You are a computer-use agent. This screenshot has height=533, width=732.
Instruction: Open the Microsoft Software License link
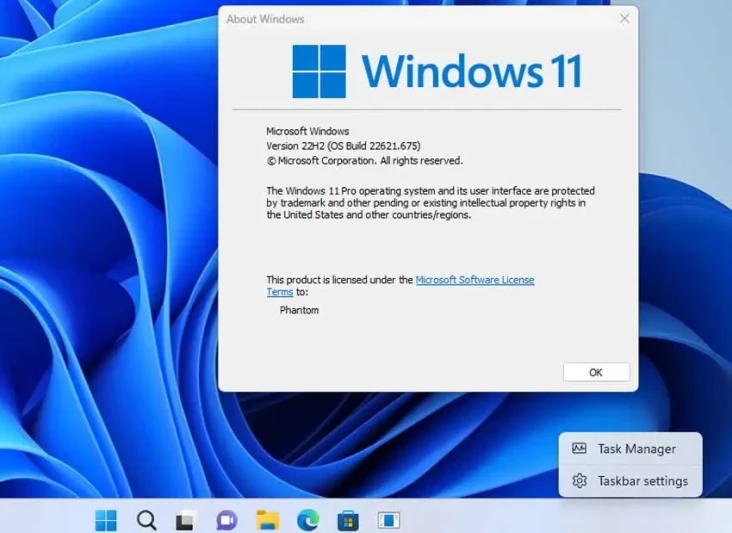coord(475,280)
